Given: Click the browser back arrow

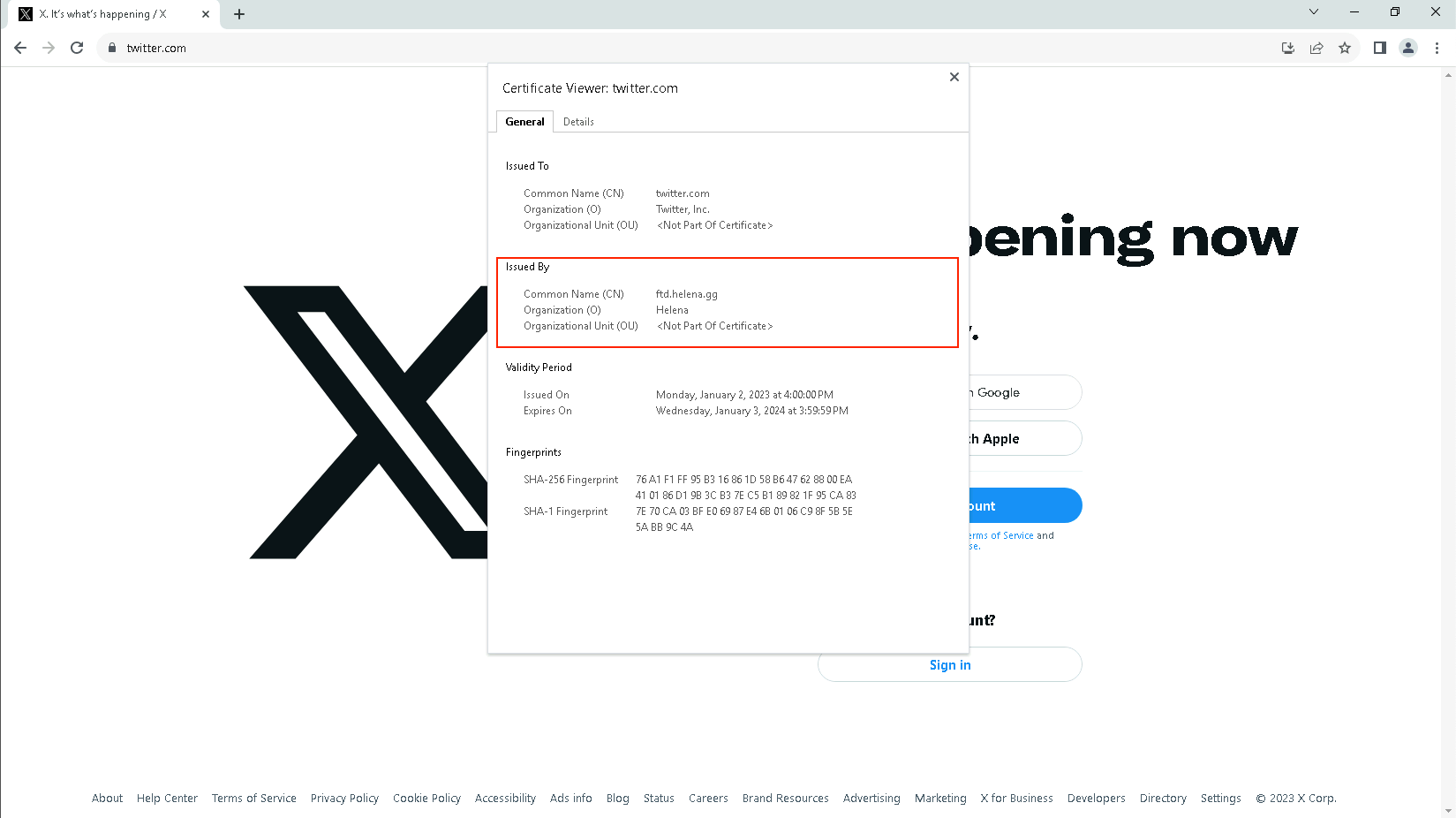Looking at the screenshot, I should click(x=20, y=48).
